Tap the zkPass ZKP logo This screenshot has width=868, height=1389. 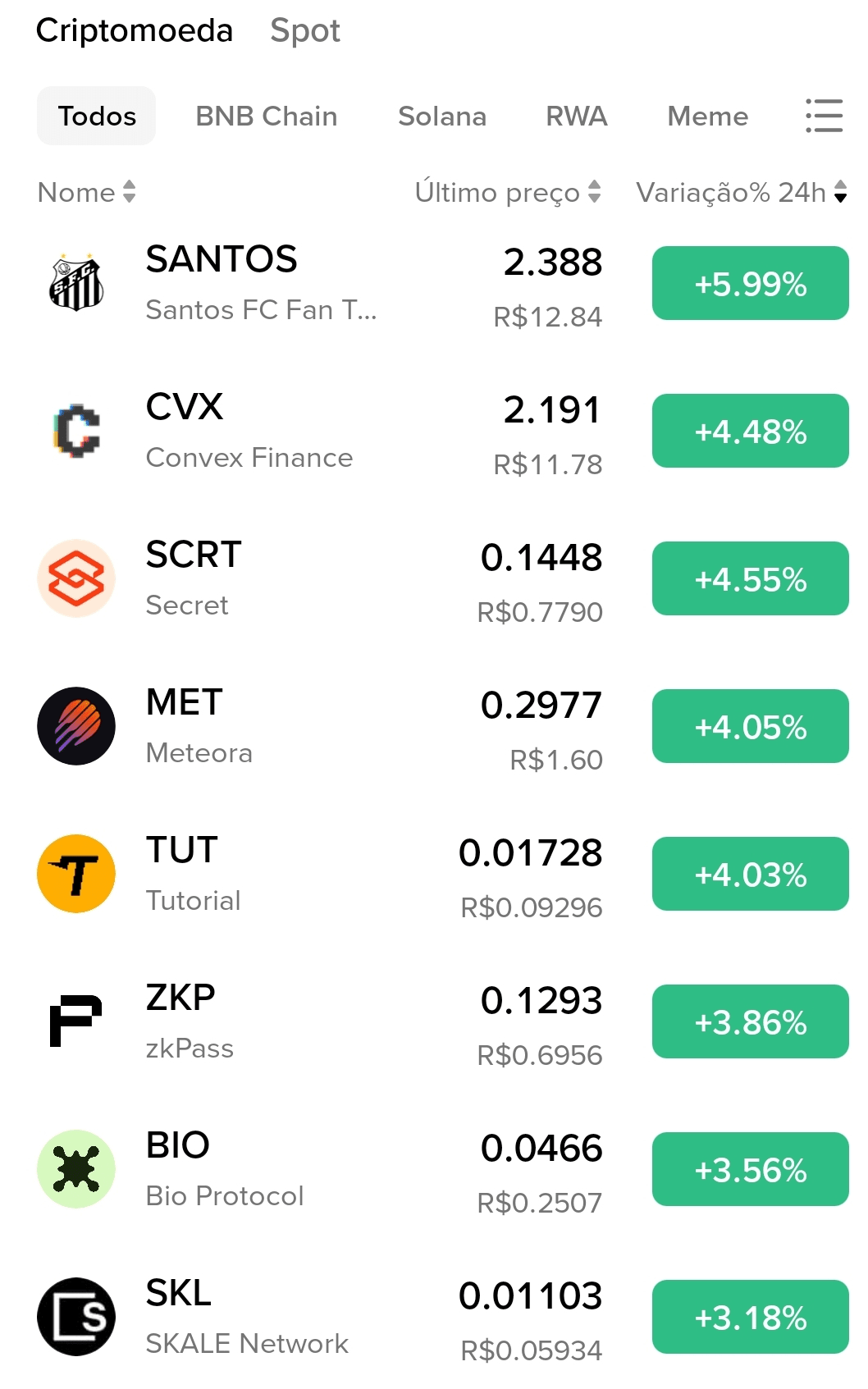point(76,1021)
